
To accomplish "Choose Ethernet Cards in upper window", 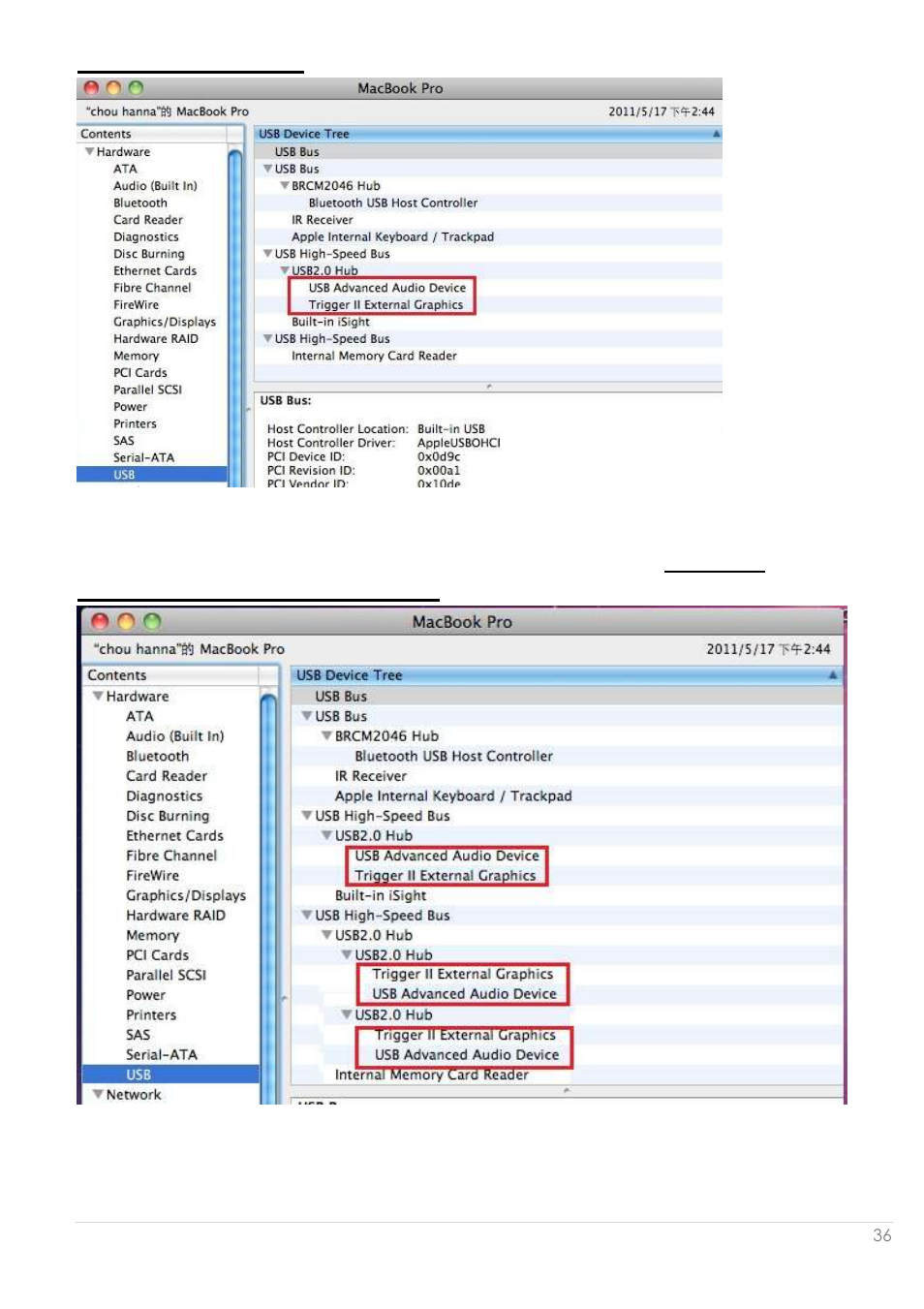I will pos(155,271).
